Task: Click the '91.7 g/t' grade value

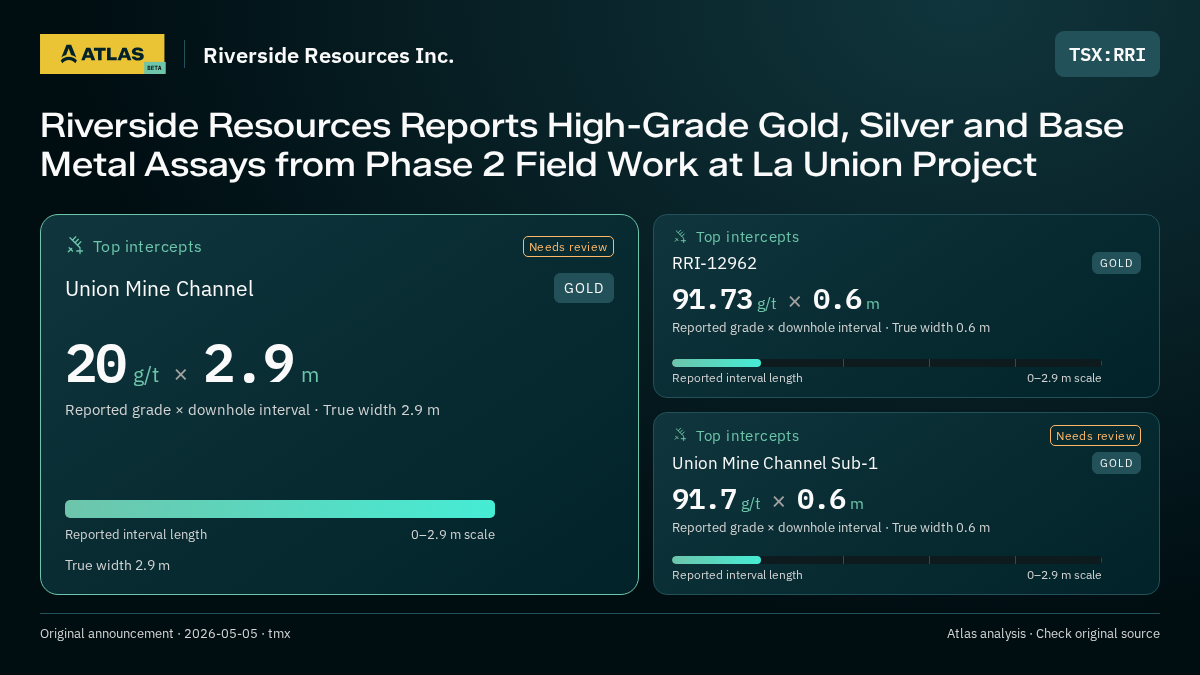Action: point(716,500)
